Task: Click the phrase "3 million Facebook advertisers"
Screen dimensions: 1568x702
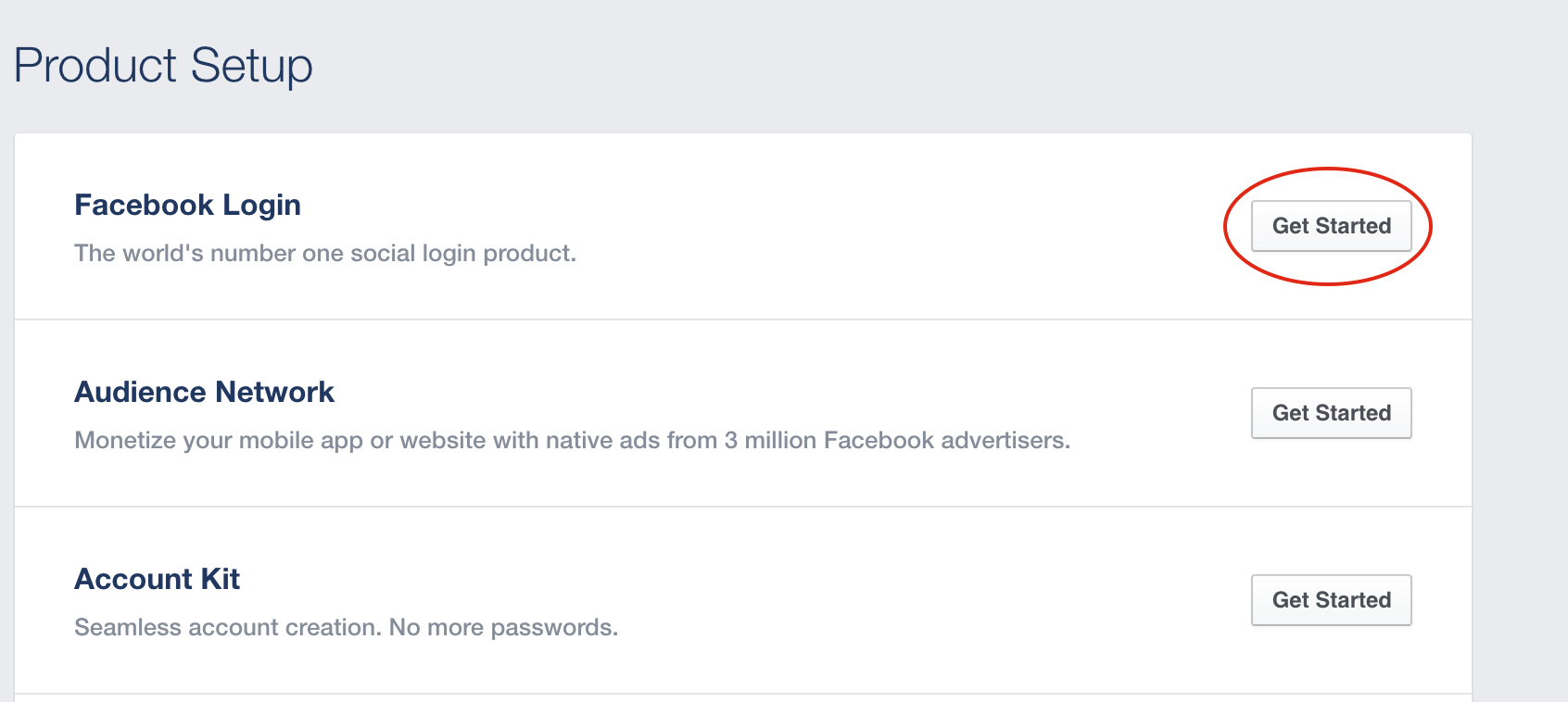Action: (896, 440)
